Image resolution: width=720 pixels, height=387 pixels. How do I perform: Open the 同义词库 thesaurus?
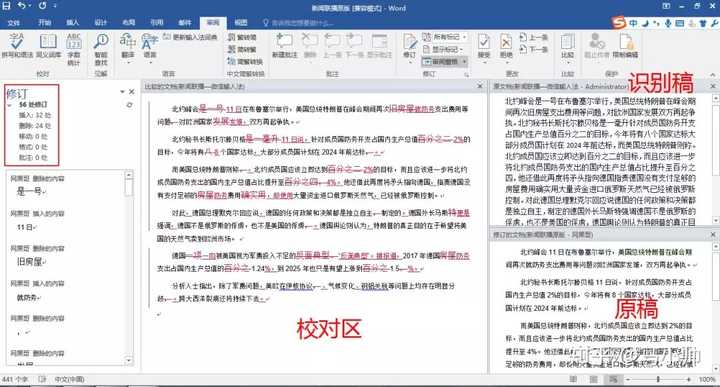coord(48,46)
